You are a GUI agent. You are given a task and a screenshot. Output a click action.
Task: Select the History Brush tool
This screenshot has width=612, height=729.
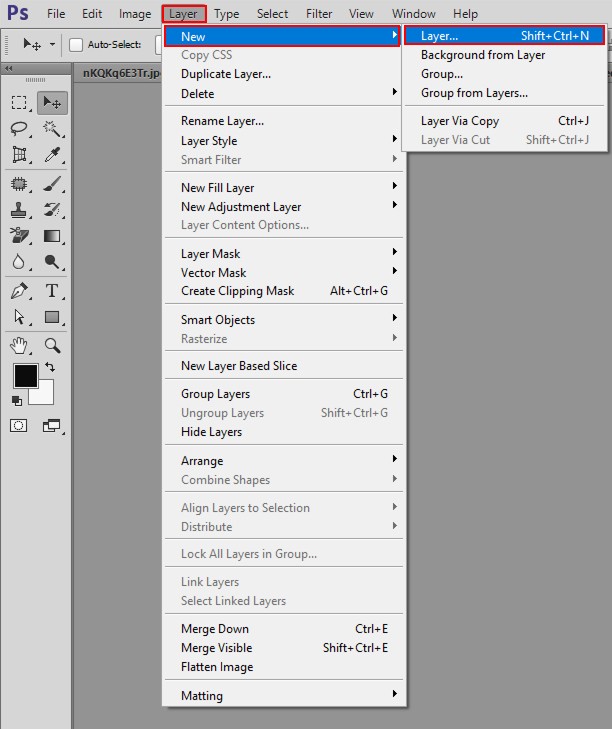coord(52,210)
